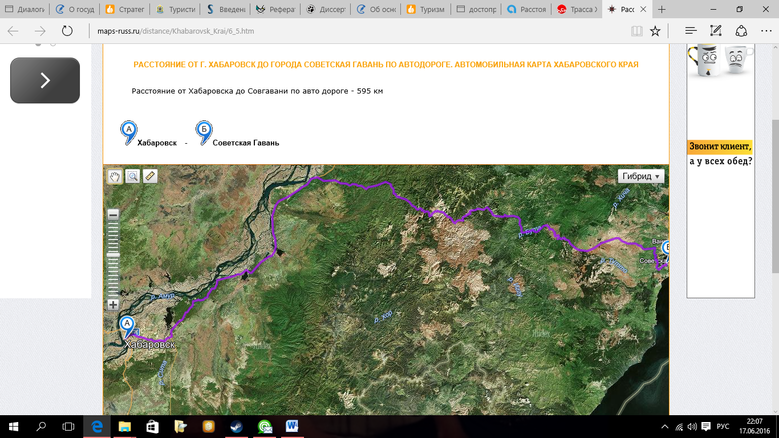This screenshot has height=438, width=779.
Task: Click the 595 км distance text
Action: point(370,91)
